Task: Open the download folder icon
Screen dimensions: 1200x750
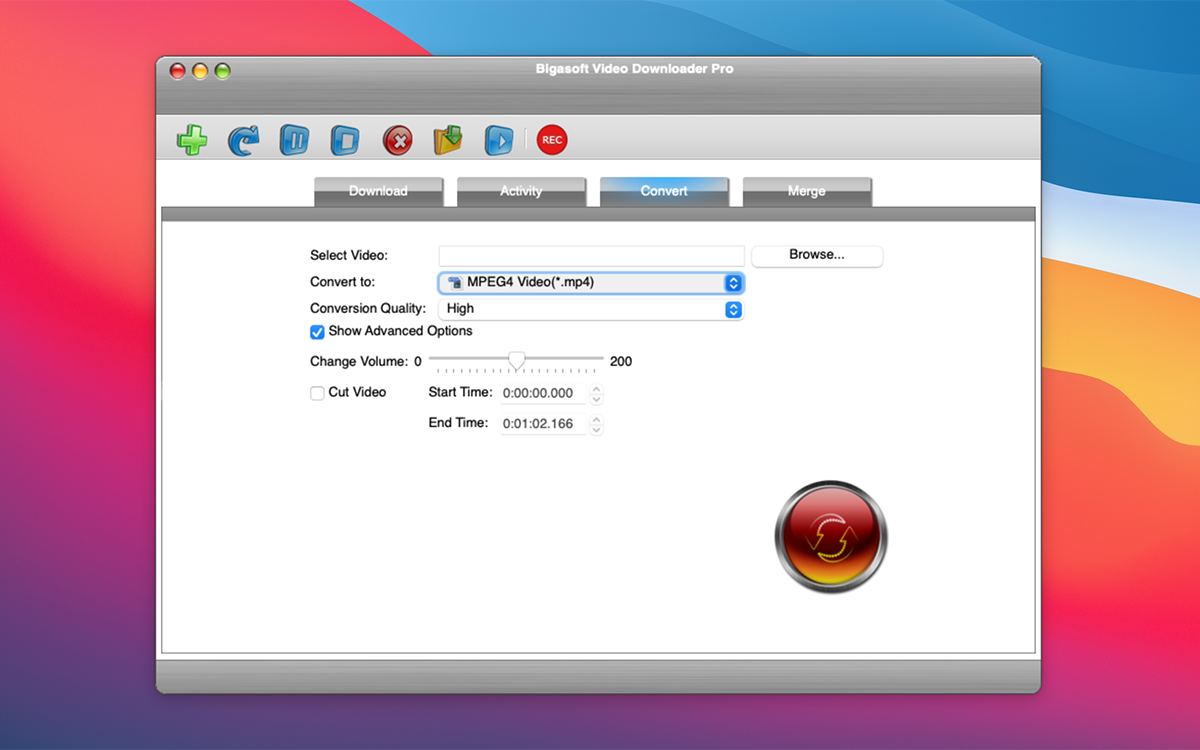Action: click(448, 140)
